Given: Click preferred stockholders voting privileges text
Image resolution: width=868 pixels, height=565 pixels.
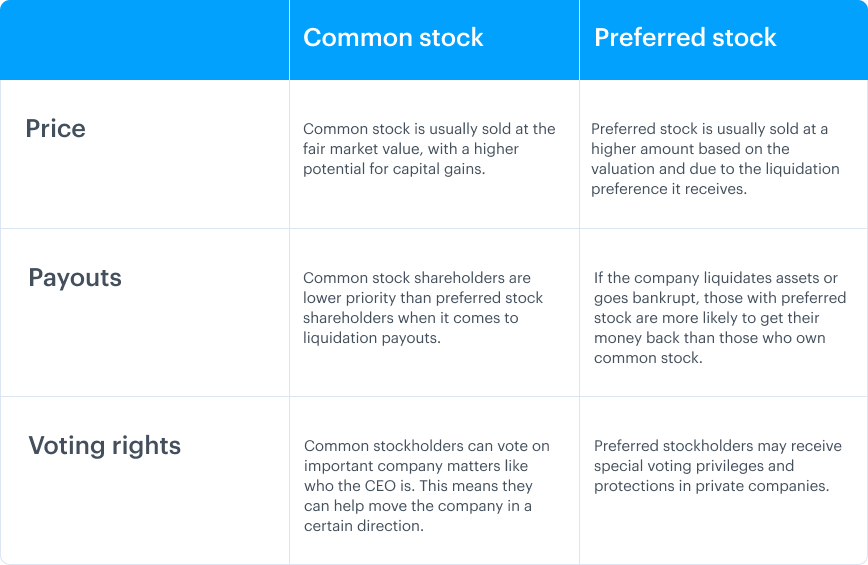Looking at the screenshot, I should [717, 466].
